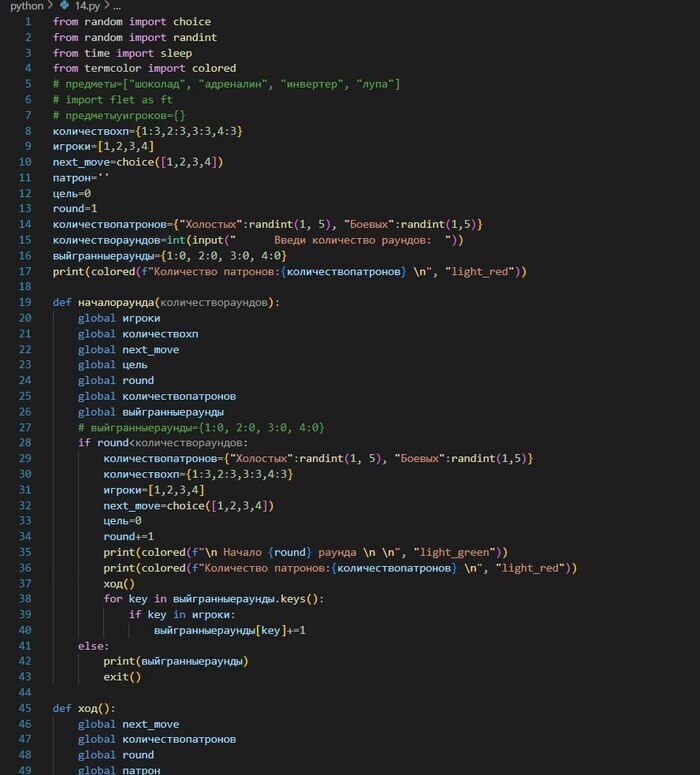Click 'global цель' on line 23

pyautogui.click(x=113, y=365)
